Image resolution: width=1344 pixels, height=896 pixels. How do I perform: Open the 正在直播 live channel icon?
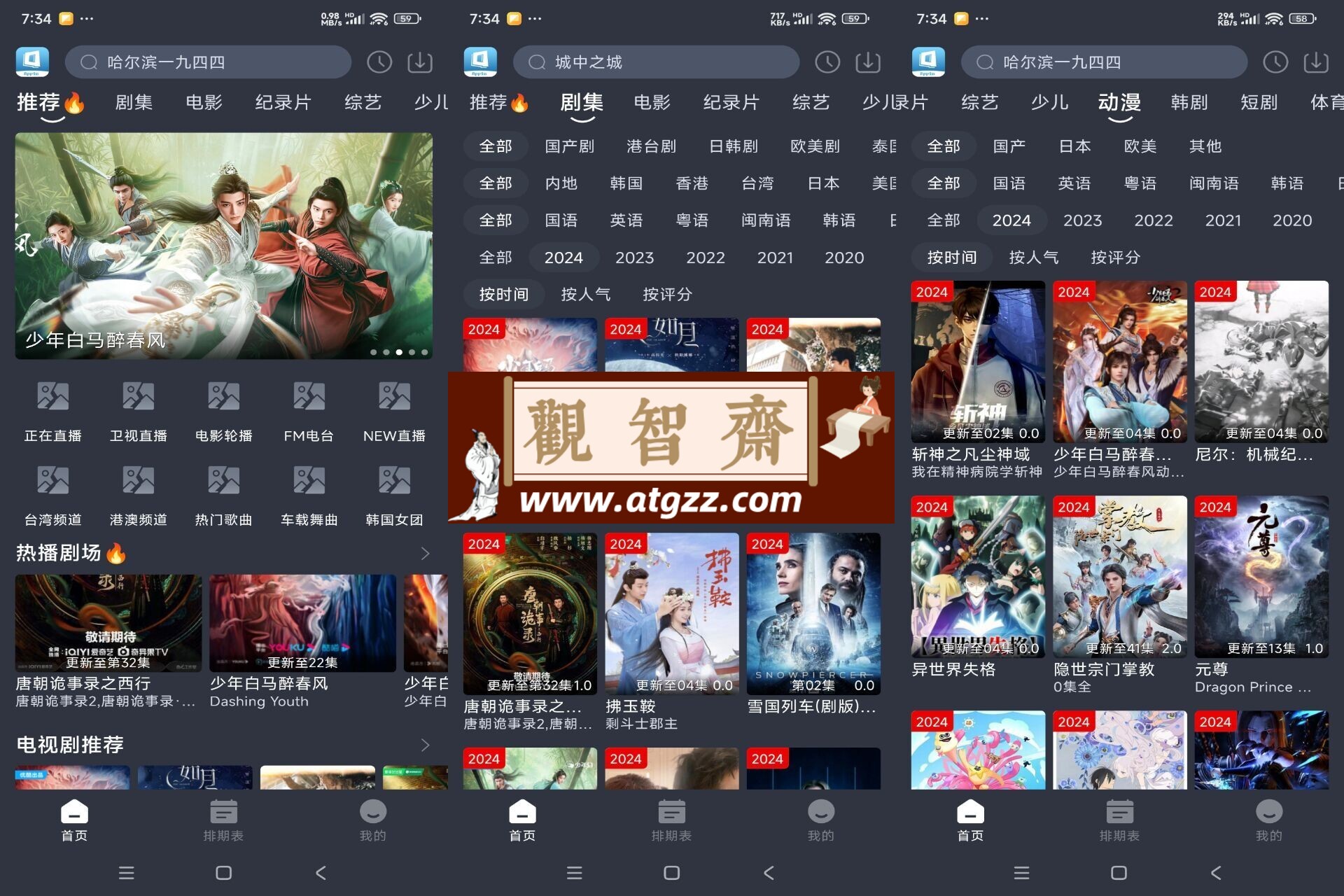point(53,396)
